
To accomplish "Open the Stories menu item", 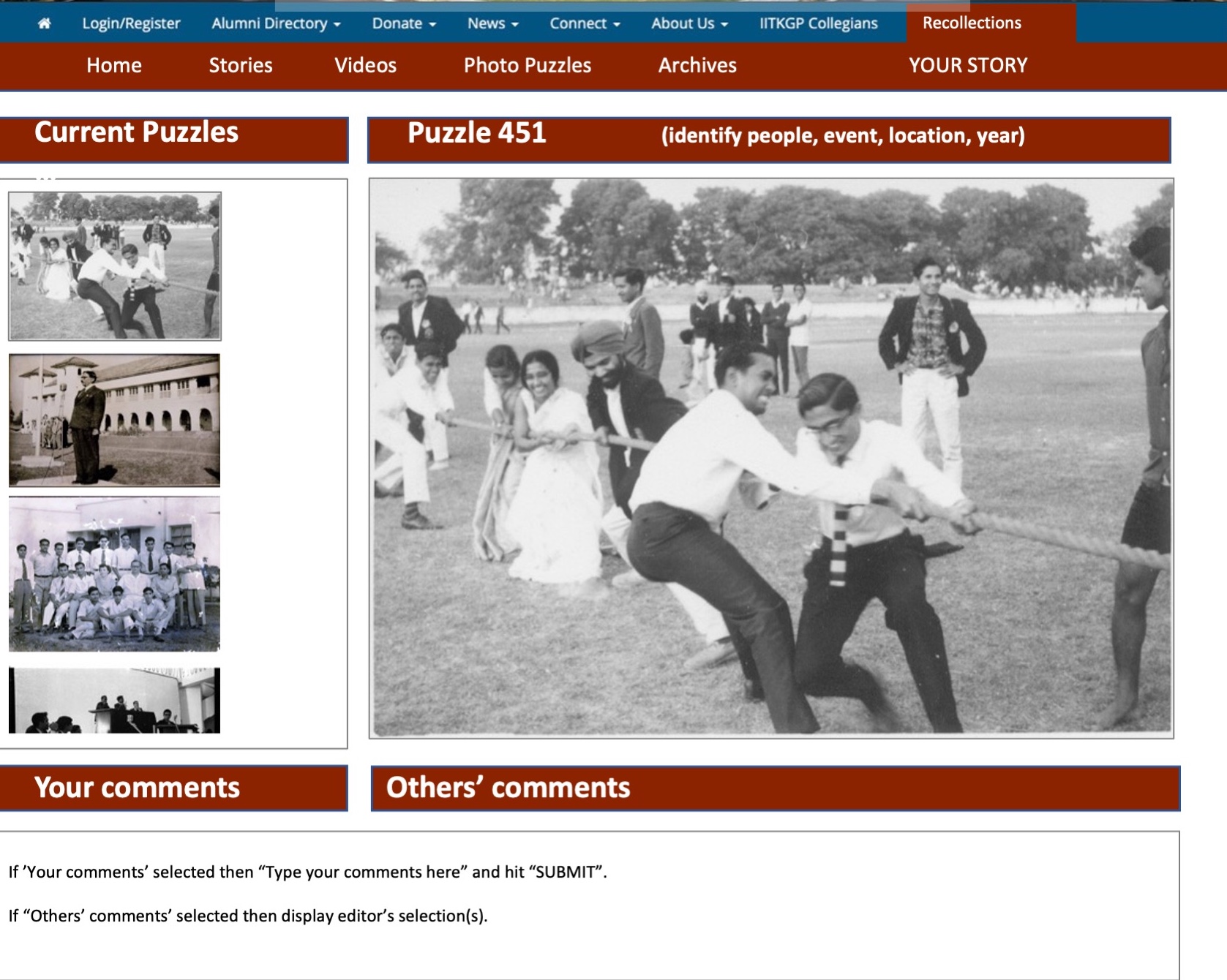I will [241, 65].
